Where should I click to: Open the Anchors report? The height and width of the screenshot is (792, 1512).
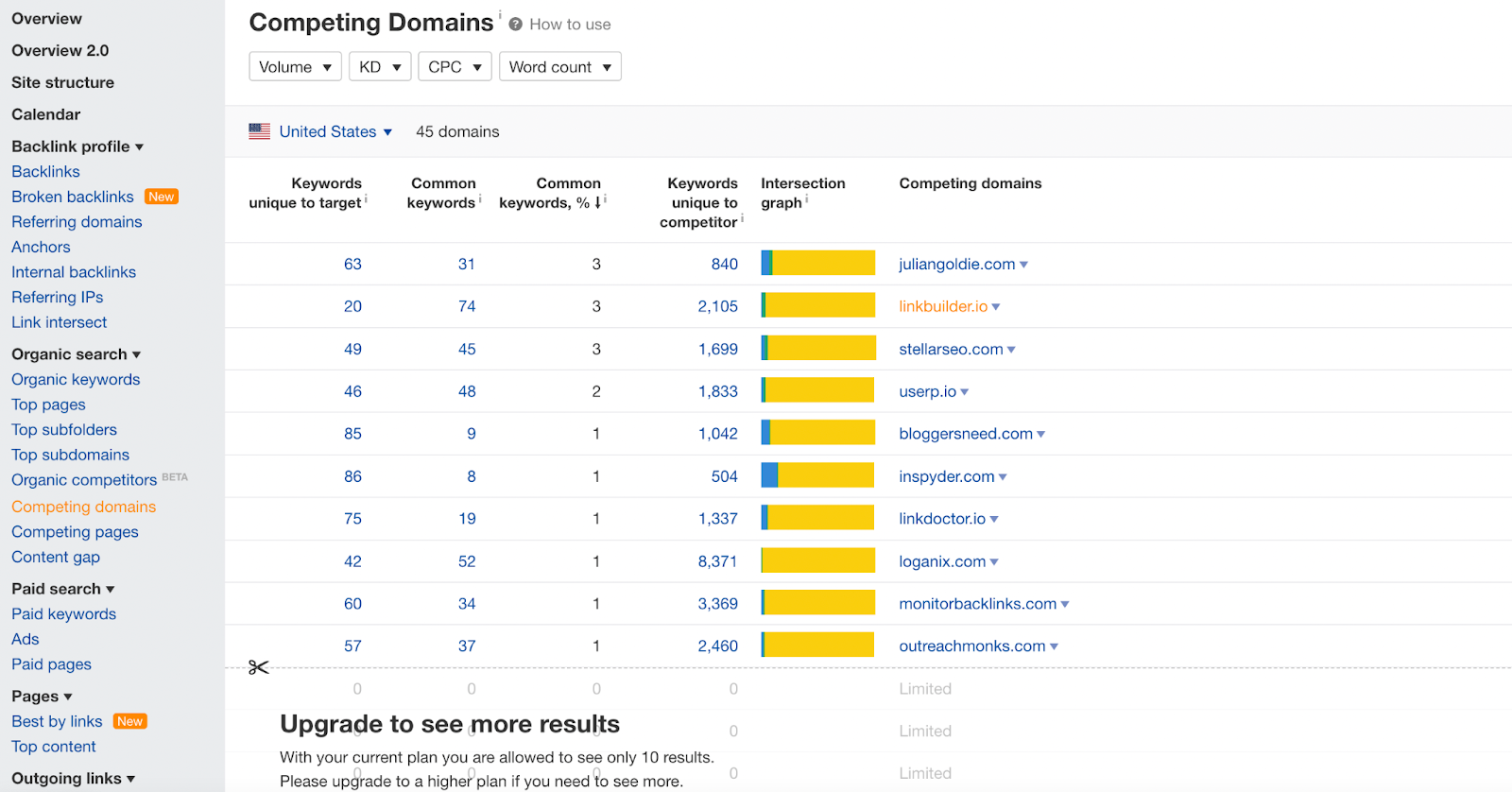click(41, 248)
